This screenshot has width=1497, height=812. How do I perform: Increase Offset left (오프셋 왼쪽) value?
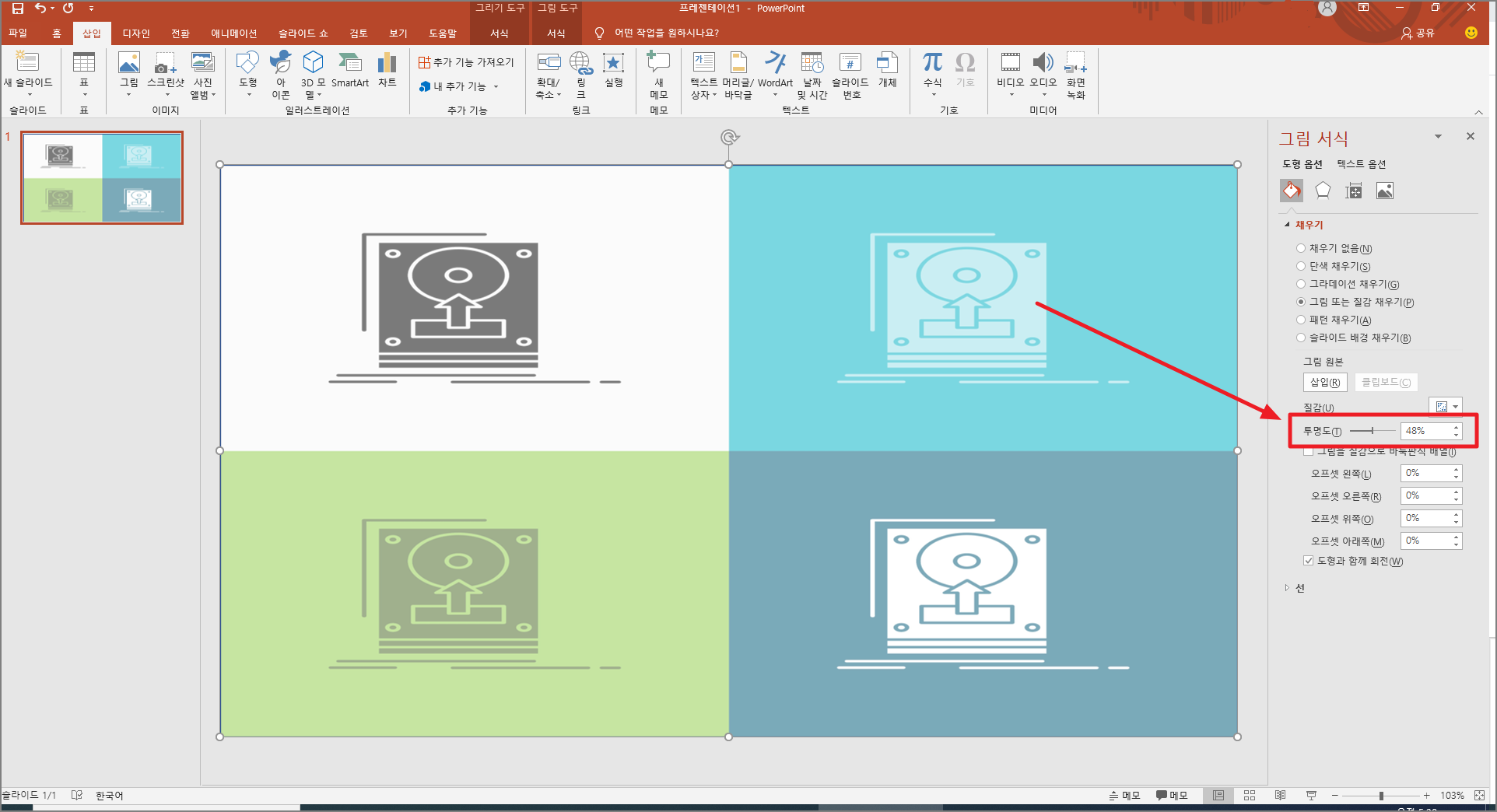click(x=1457, y=470)
